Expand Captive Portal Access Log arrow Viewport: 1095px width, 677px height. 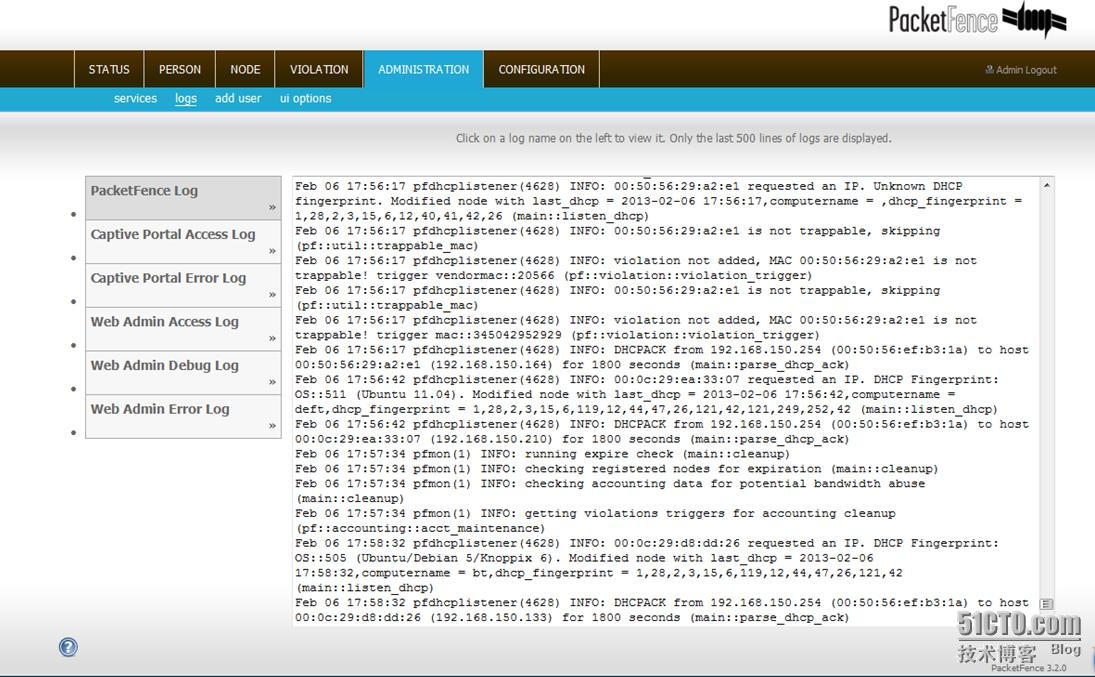point(272,251)
